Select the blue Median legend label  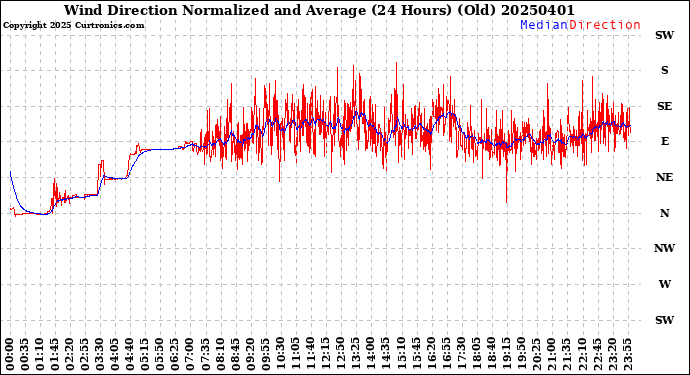point(544,25)
